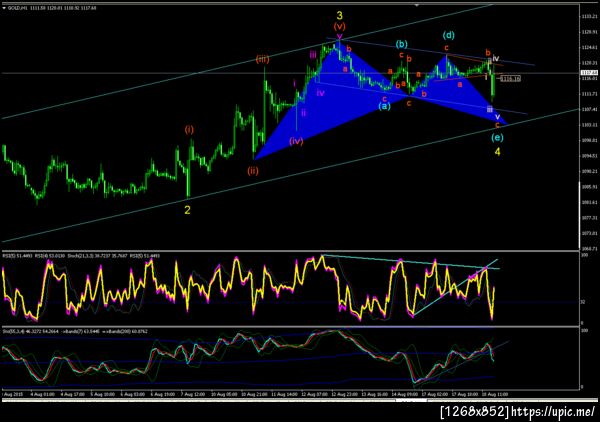Click the horizontal scrollbar thumb below the chart
The height and width of the screenshot is (422, 600).
[x=411, y=401]
